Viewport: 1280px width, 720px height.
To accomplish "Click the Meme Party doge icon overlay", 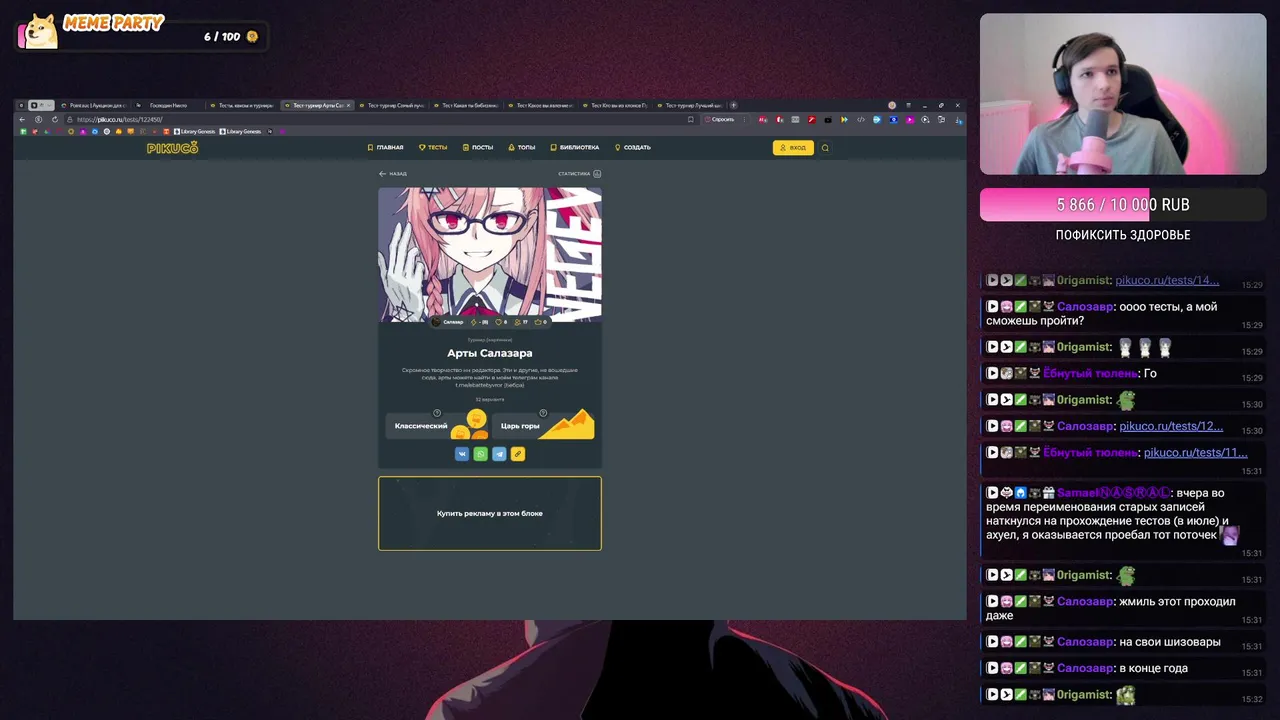I will (x=40, y=31).
